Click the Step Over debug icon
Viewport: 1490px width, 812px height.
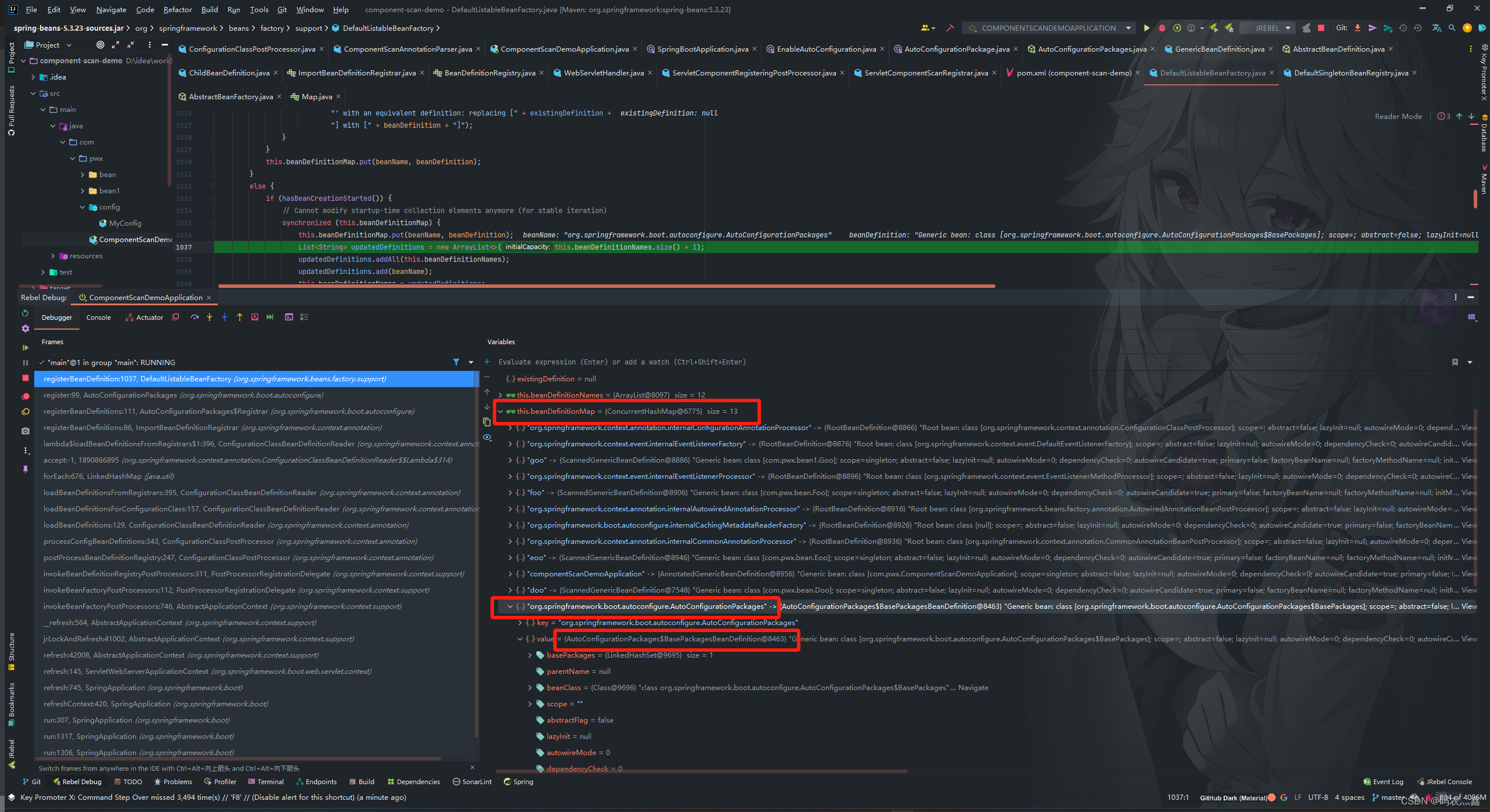[194, 317]
